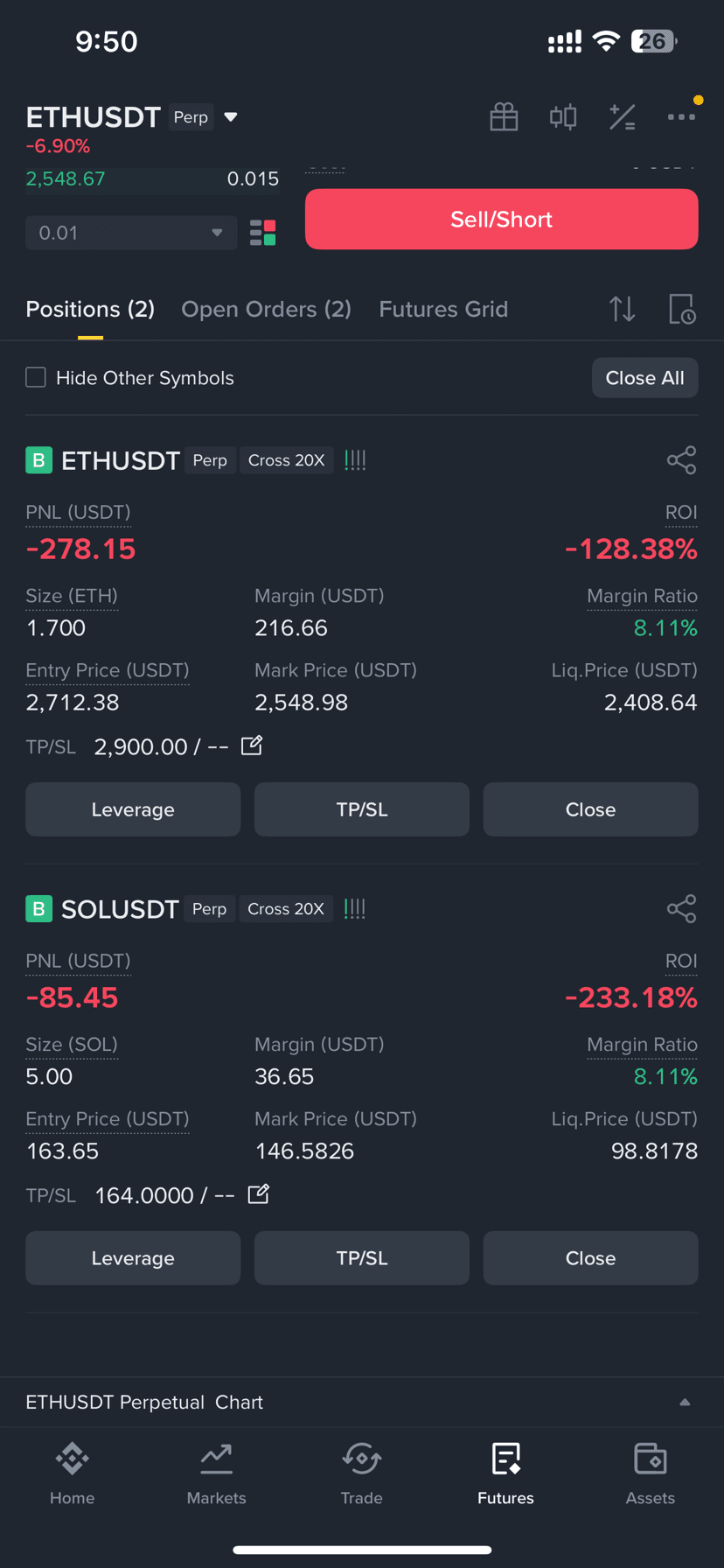Viewport: 724px width, 1568px height.
Task: Open the gift rewards icon
Action: point(504,117)
